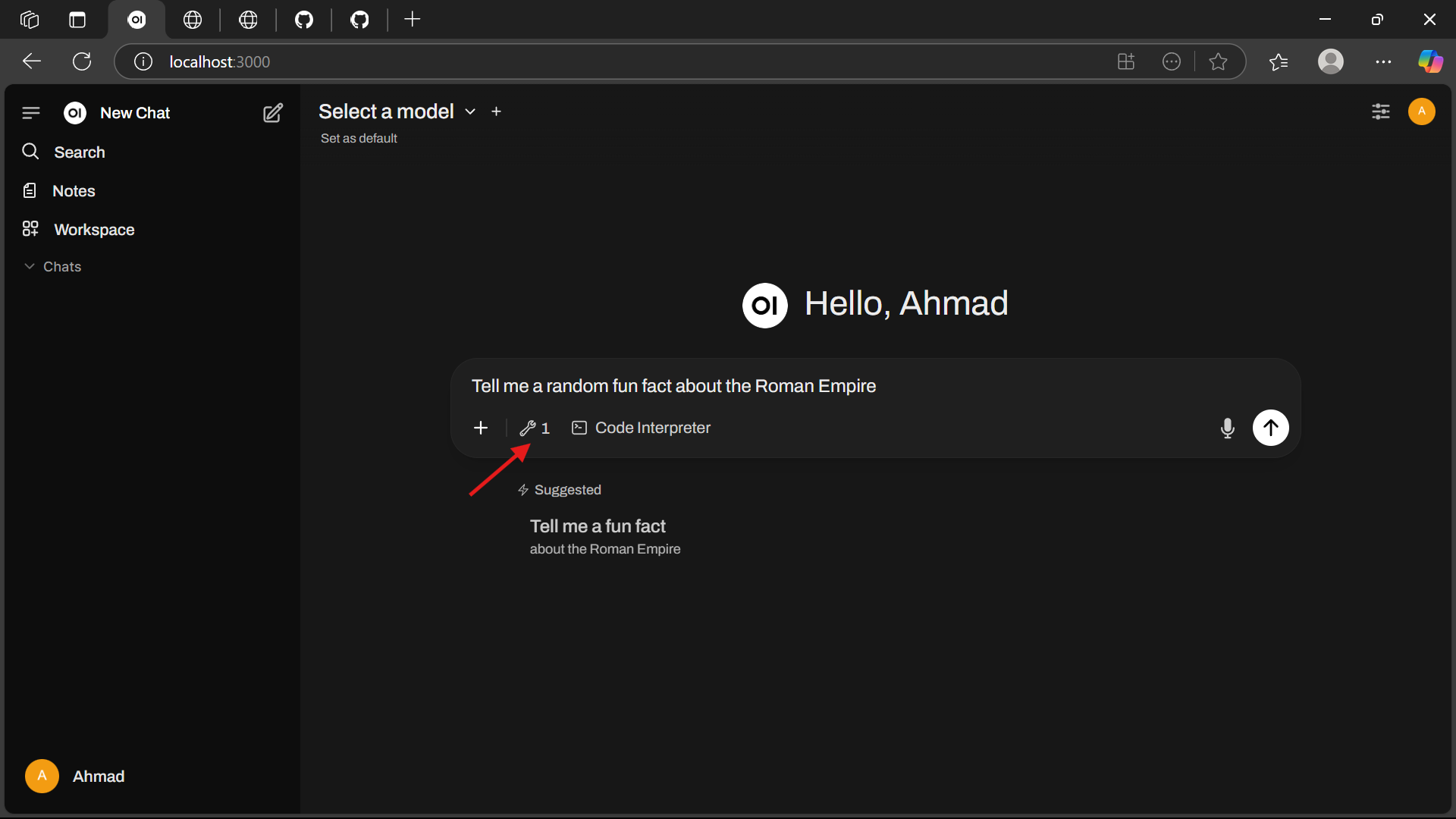Send message with the up-arrow button
The height and width of the screenshot is (819, 1456).
coord(1270,428)
